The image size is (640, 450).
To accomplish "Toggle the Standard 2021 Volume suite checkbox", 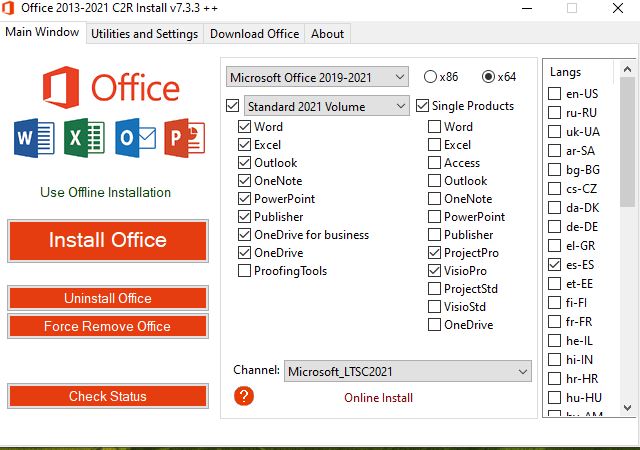I will pos(232,106).
